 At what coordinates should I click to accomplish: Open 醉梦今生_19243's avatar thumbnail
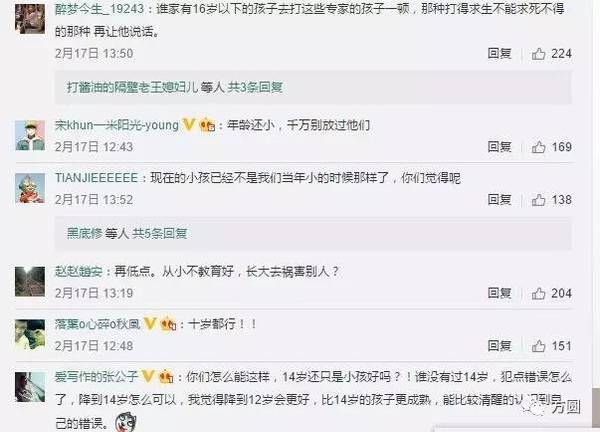tap(30, 20)
